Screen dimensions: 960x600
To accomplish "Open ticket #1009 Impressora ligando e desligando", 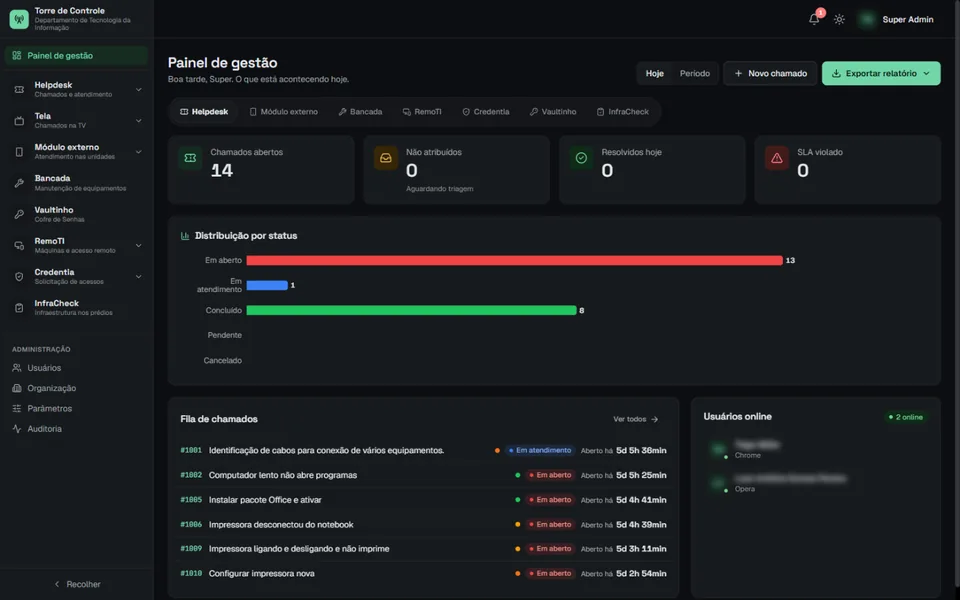I will pyautogui.click(x=423, y=549).
